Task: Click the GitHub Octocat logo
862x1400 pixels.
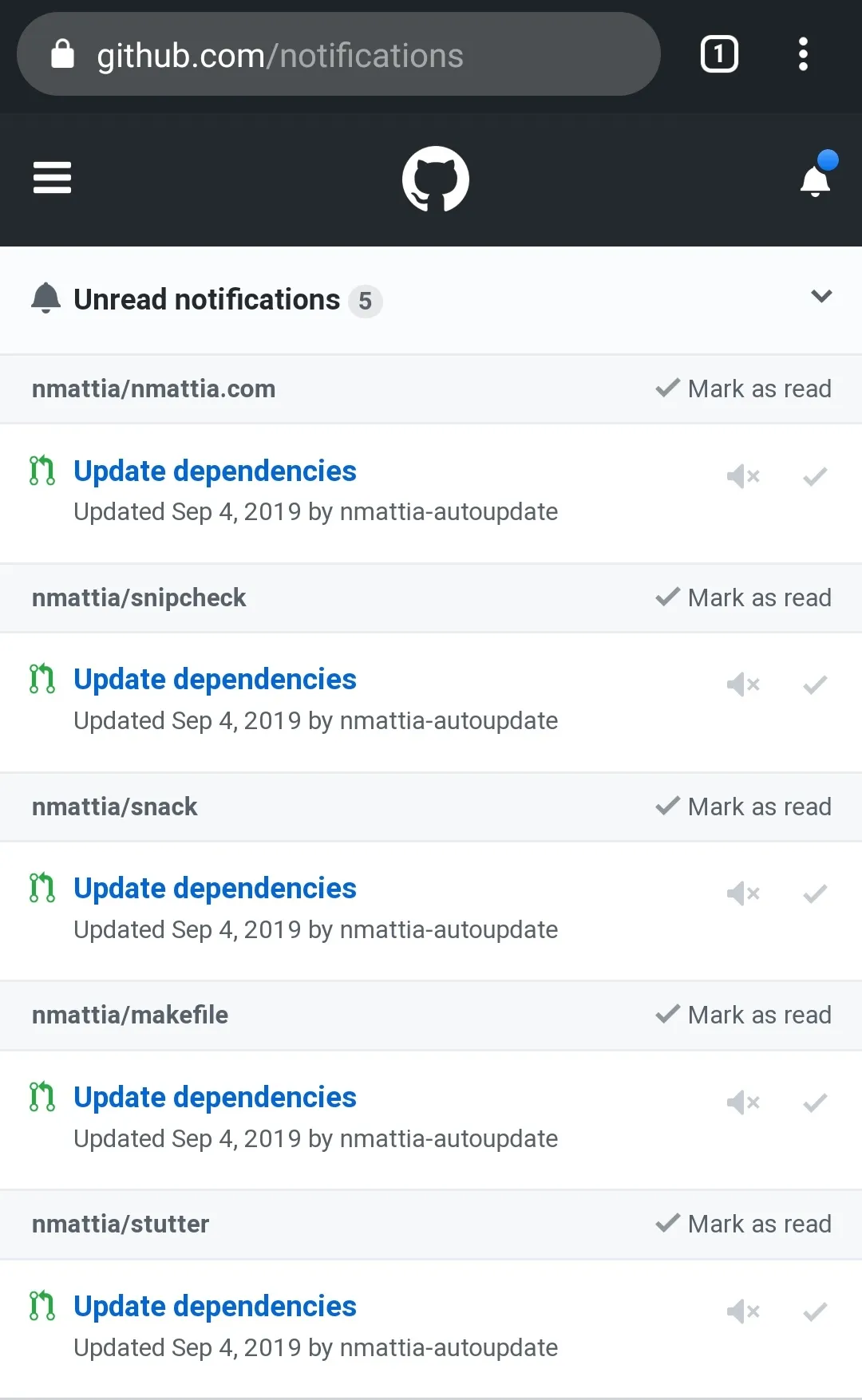Action: pyautogui.click(x=435, y=179)
